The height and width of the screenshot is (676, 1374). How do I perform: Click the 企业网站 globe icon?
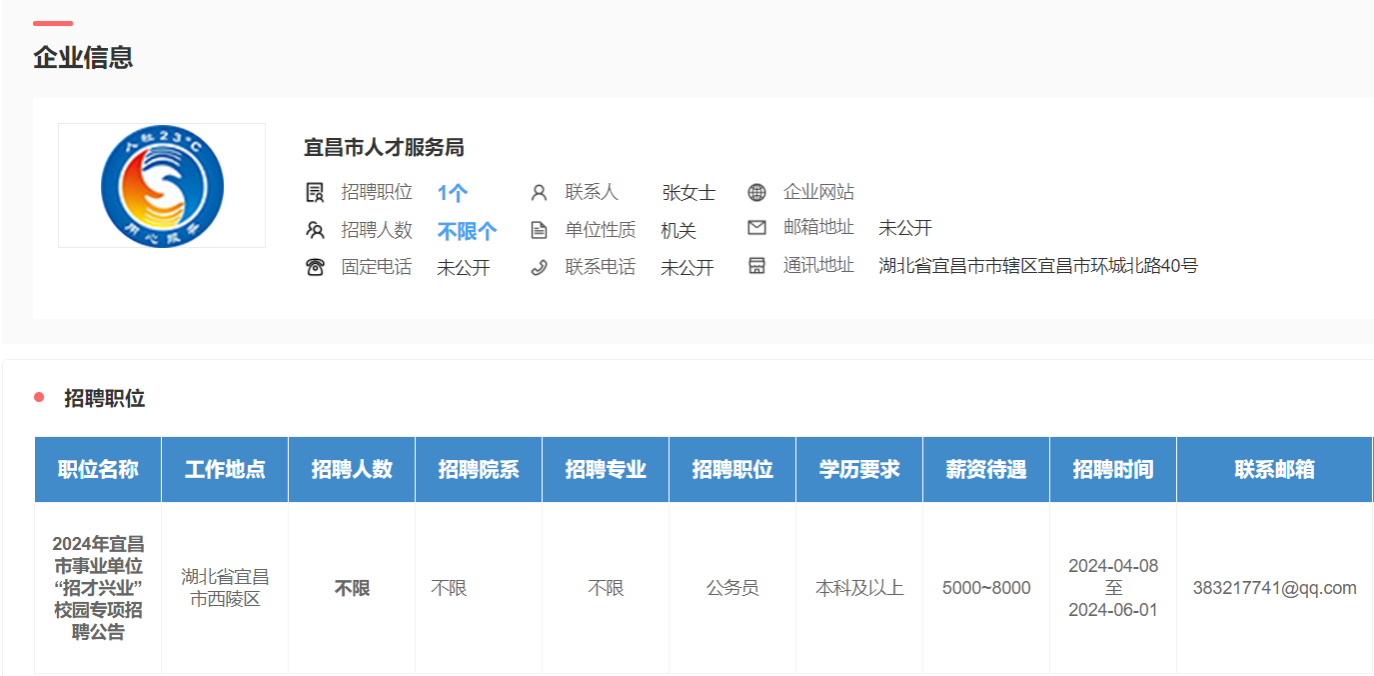click(757, 193)
